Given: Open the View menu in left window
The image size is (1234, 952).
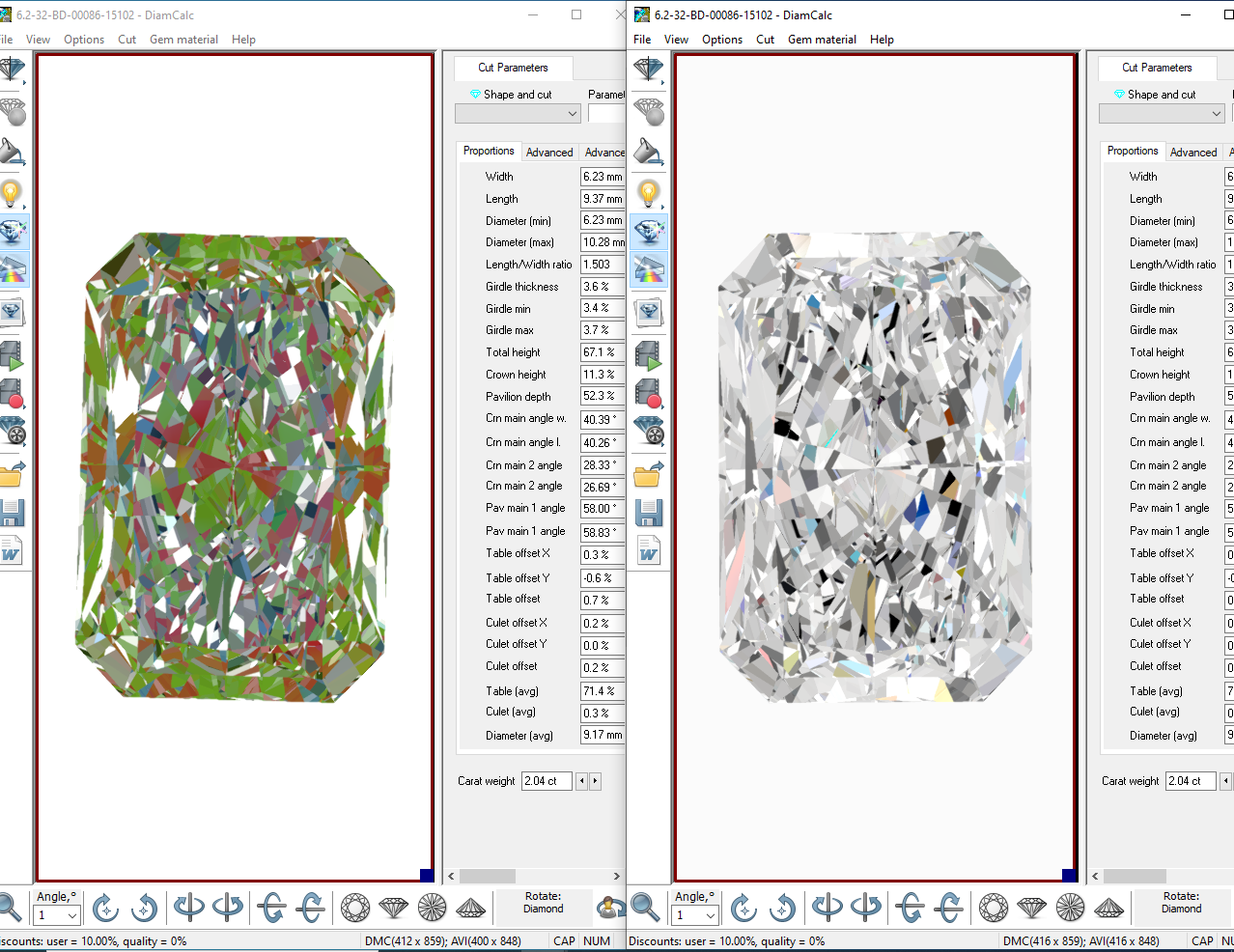Looking at the screenshot, I should 38,40.
